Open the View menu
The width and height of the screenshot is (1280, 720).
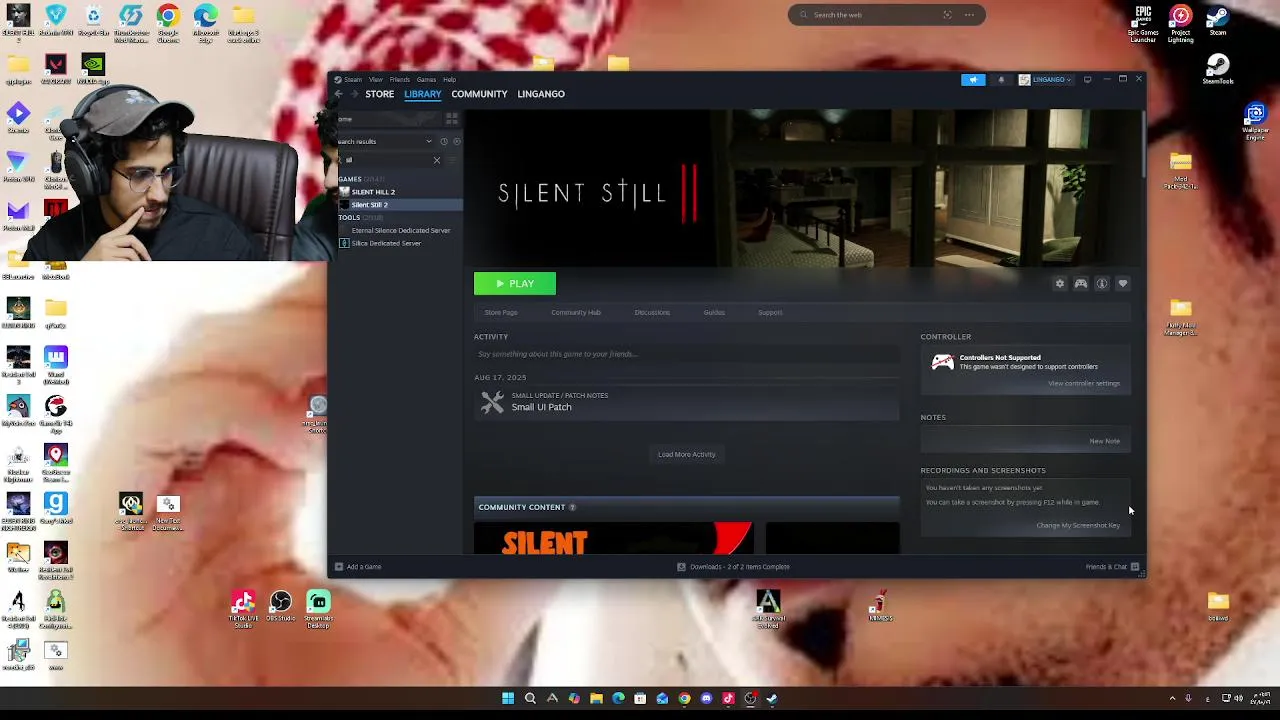tap(375, 80)
